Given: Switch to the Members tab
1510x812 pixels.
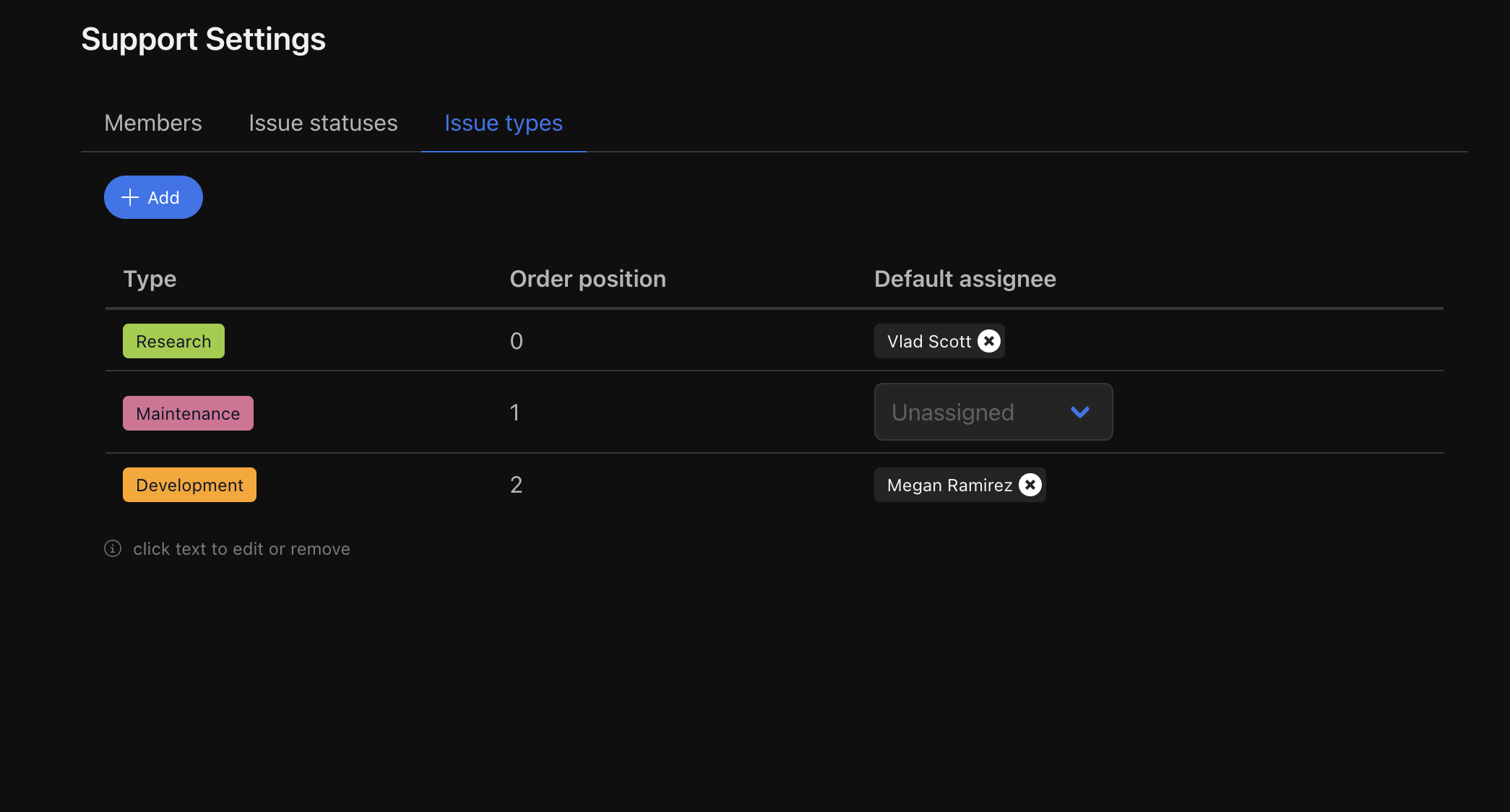Looking at the screenshot, I should [153, 123].
